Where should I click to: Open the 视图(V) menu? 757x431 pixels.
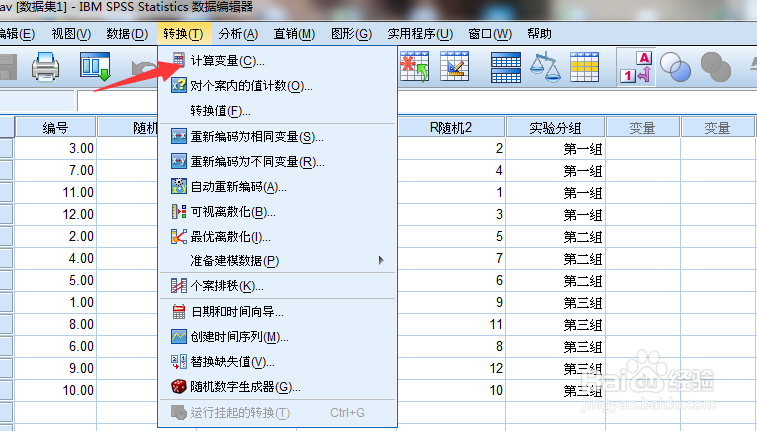click(71, 34)
